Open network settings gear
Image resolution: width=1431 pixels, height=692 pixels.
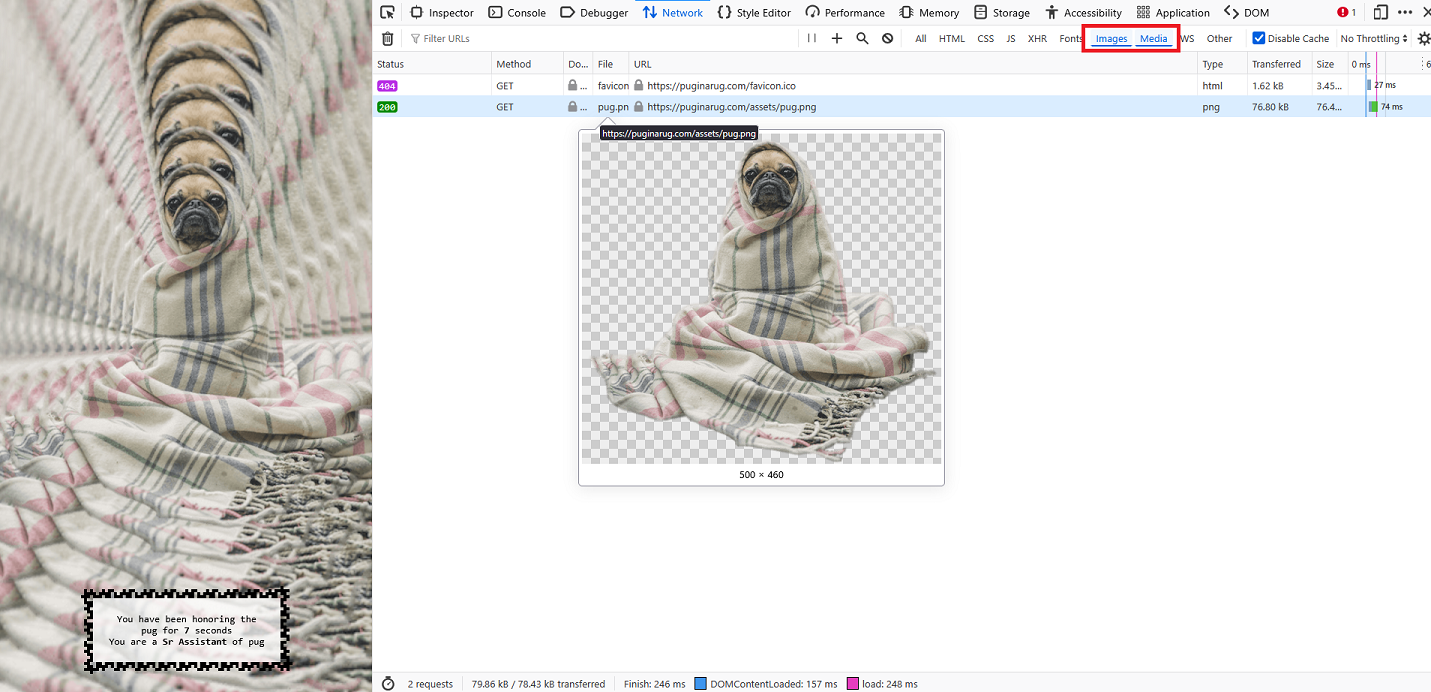pos(1423,39)
